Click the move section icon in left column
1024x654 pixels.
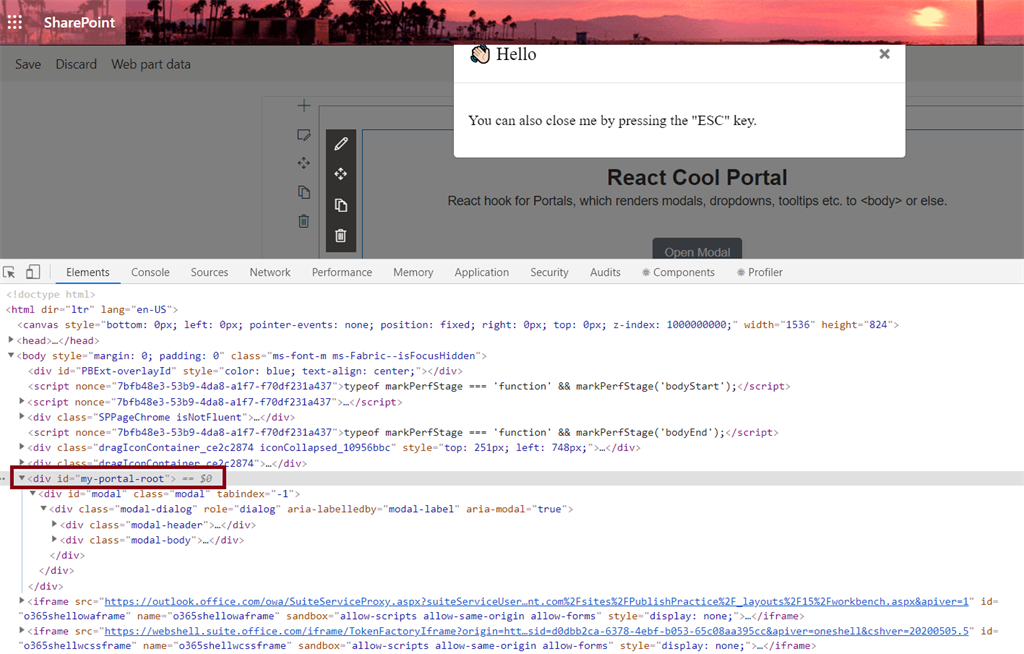(304, 163)
